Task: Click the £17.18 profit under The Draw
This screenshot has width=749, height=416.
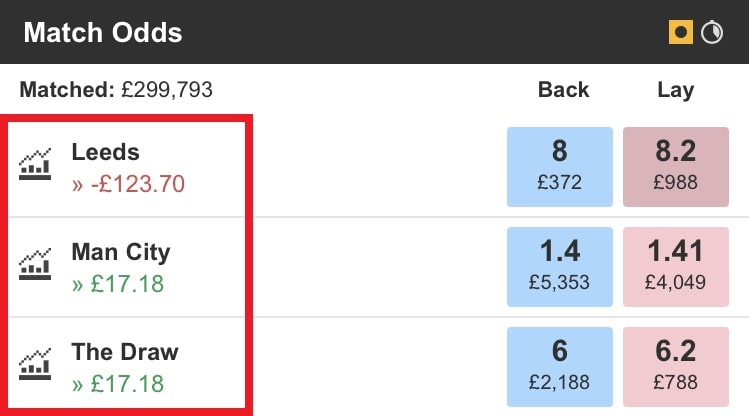Action: click(124, 384)
